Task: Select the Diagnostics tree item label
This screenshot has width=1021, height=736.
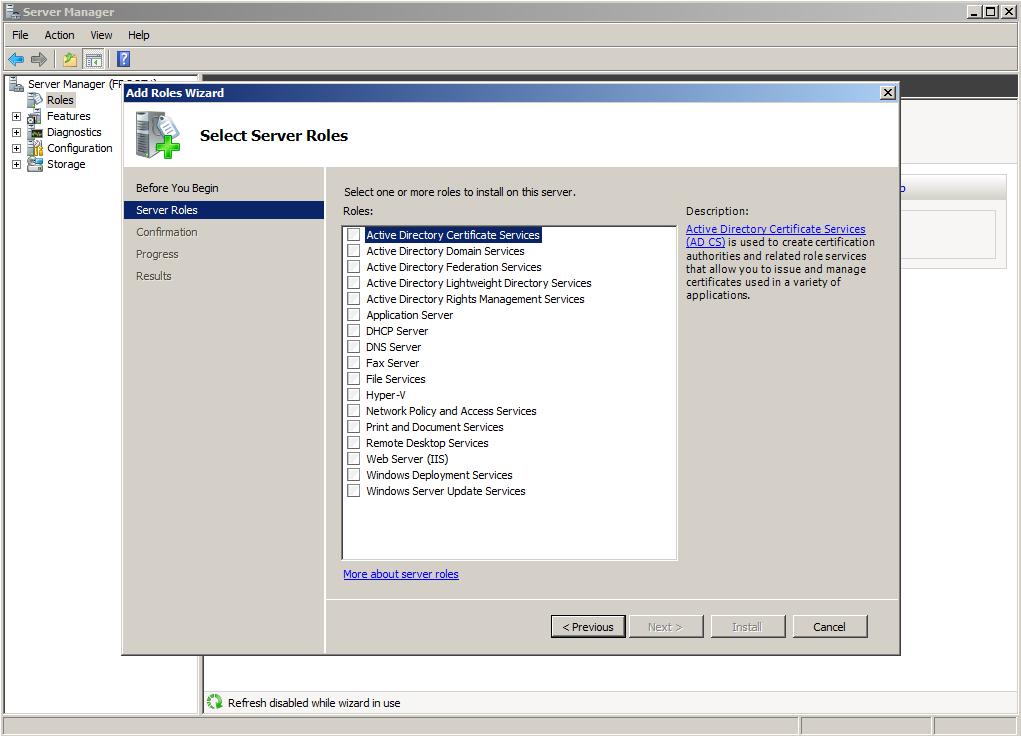Action: (x=74, y=132)
